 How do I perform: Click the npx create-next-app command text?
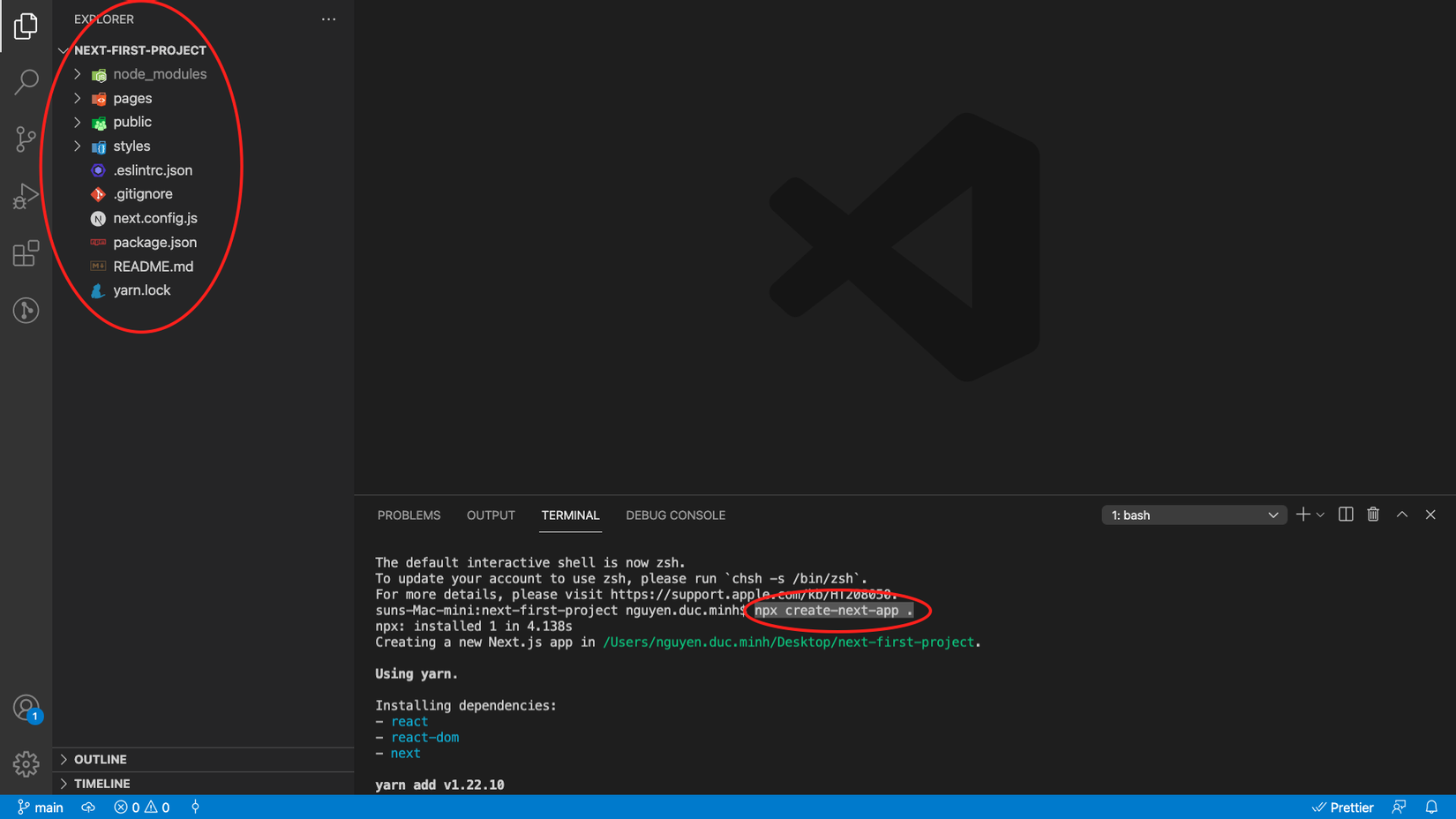[x=834, y=611]
